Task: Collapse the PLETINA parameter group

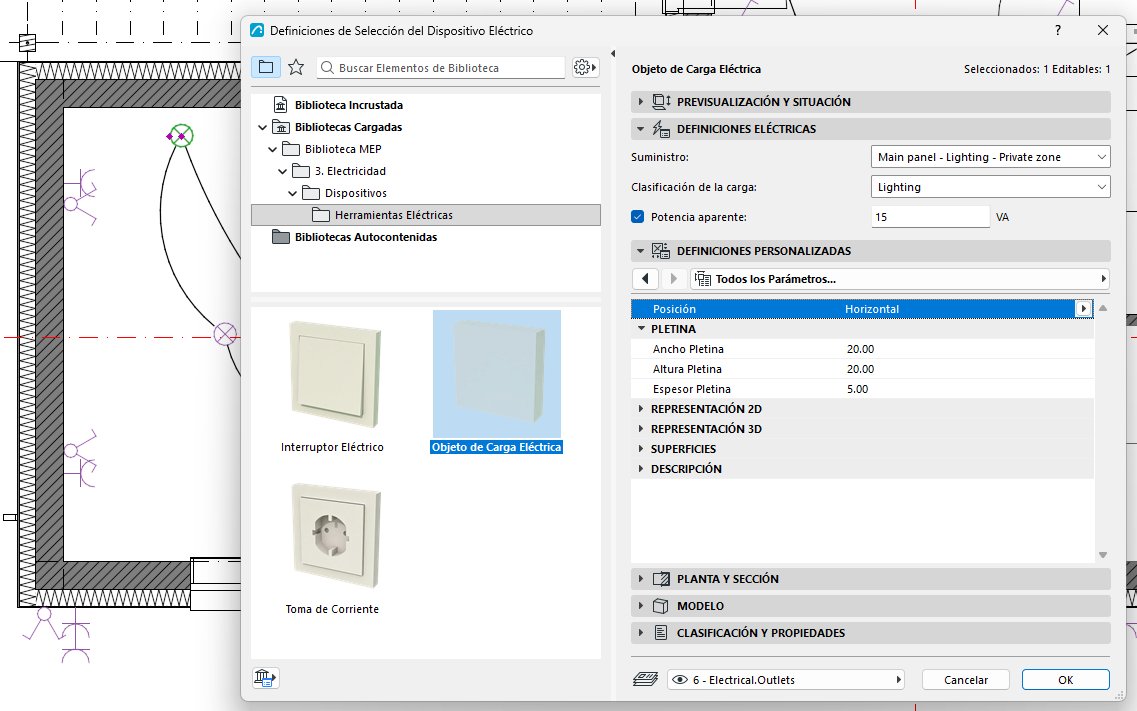Action: 641,329
